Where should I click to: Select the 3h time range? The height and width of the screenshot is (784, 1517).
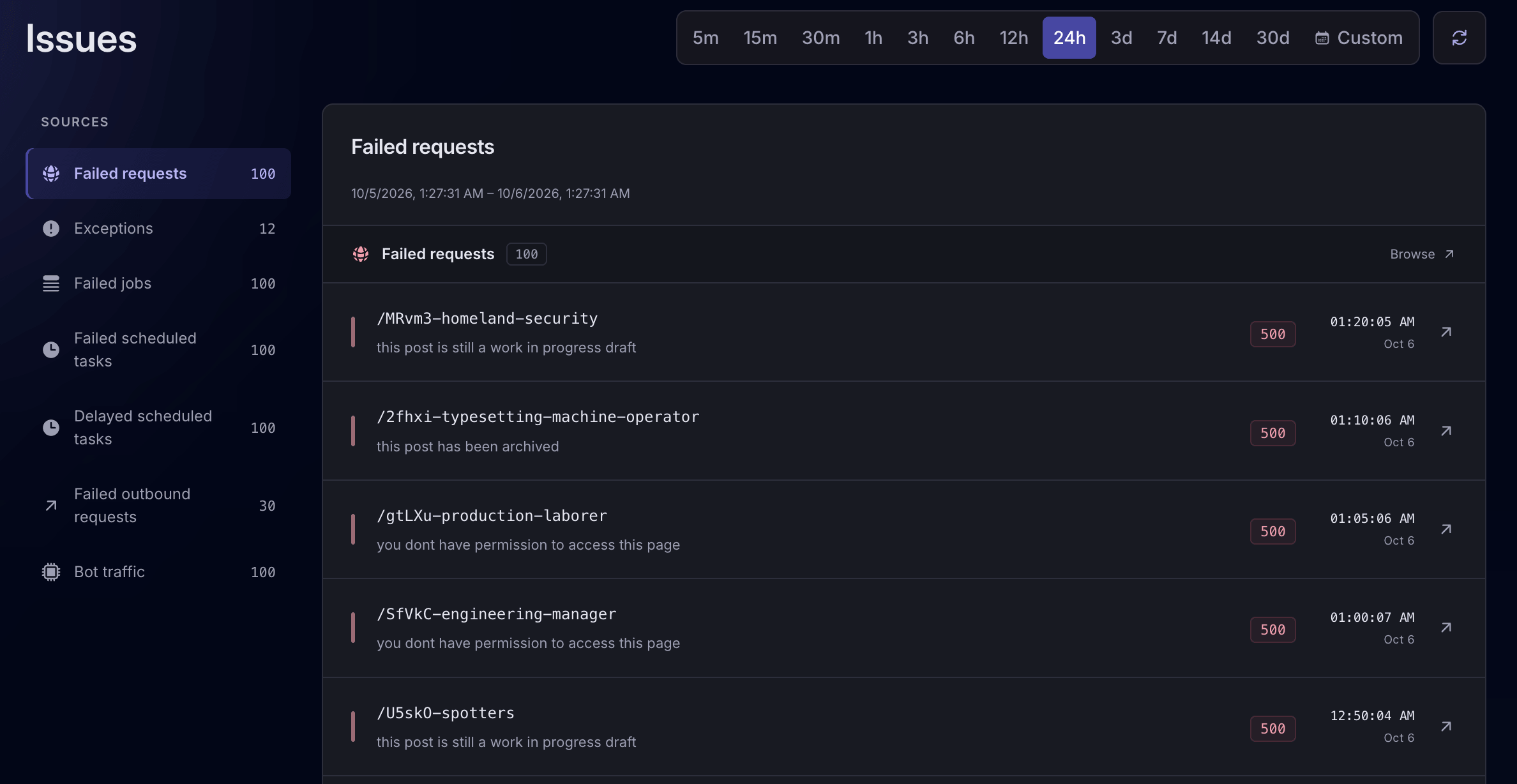click(x=917, y=38)
